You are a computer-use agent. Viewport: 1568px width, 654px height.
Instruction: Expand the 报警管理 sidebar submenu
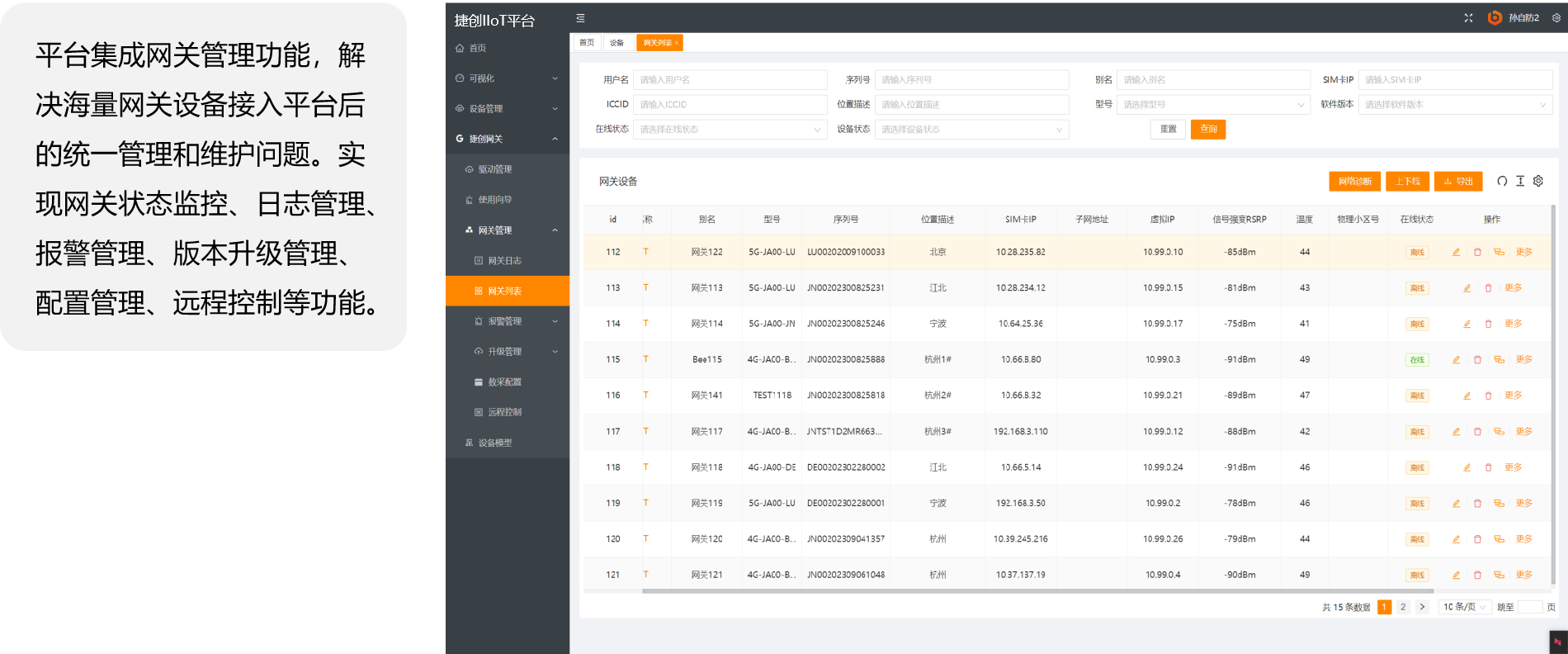click(x=507, y=321)
